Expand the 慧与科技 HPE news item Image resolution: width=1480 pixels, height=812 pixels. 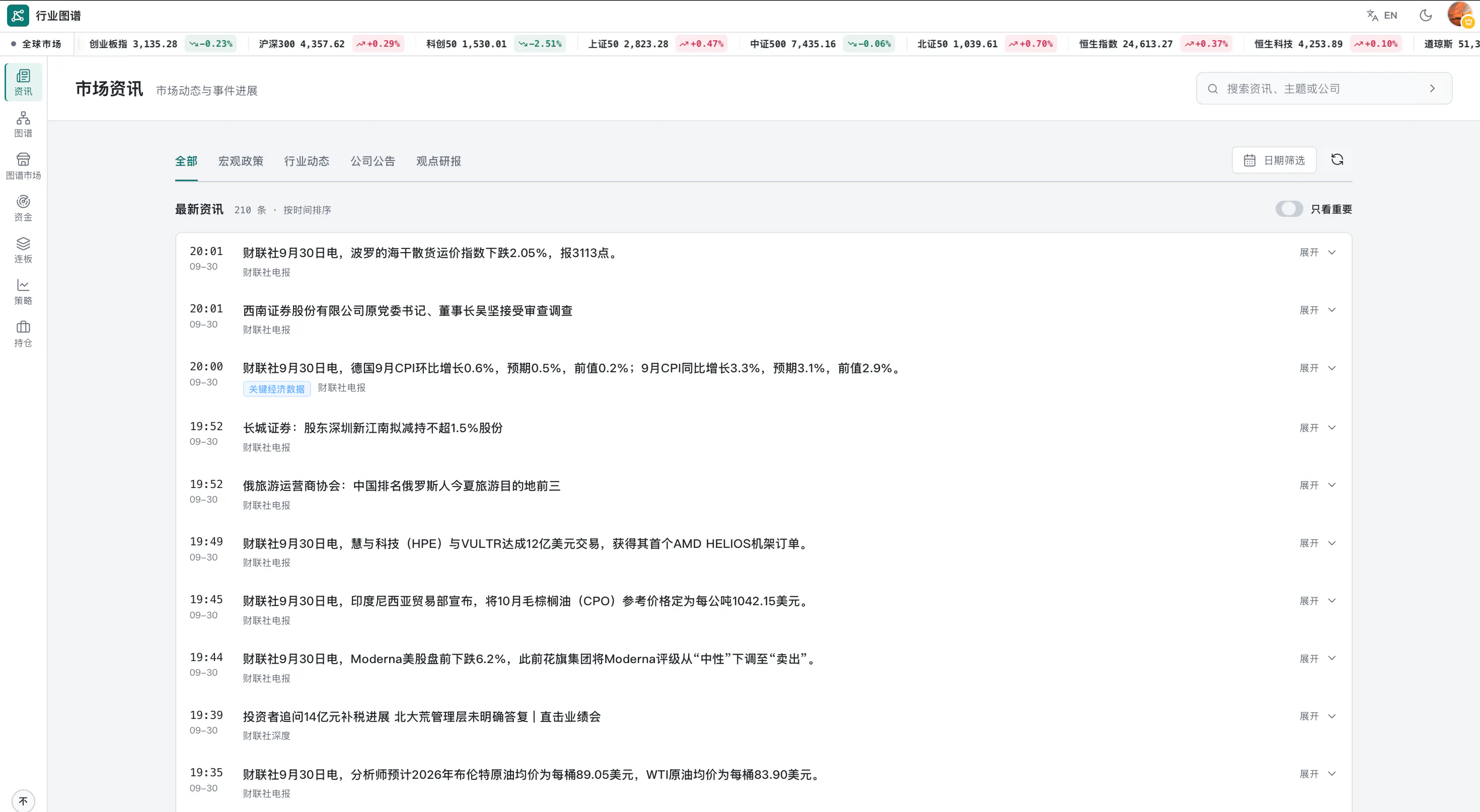(1317, 543)
